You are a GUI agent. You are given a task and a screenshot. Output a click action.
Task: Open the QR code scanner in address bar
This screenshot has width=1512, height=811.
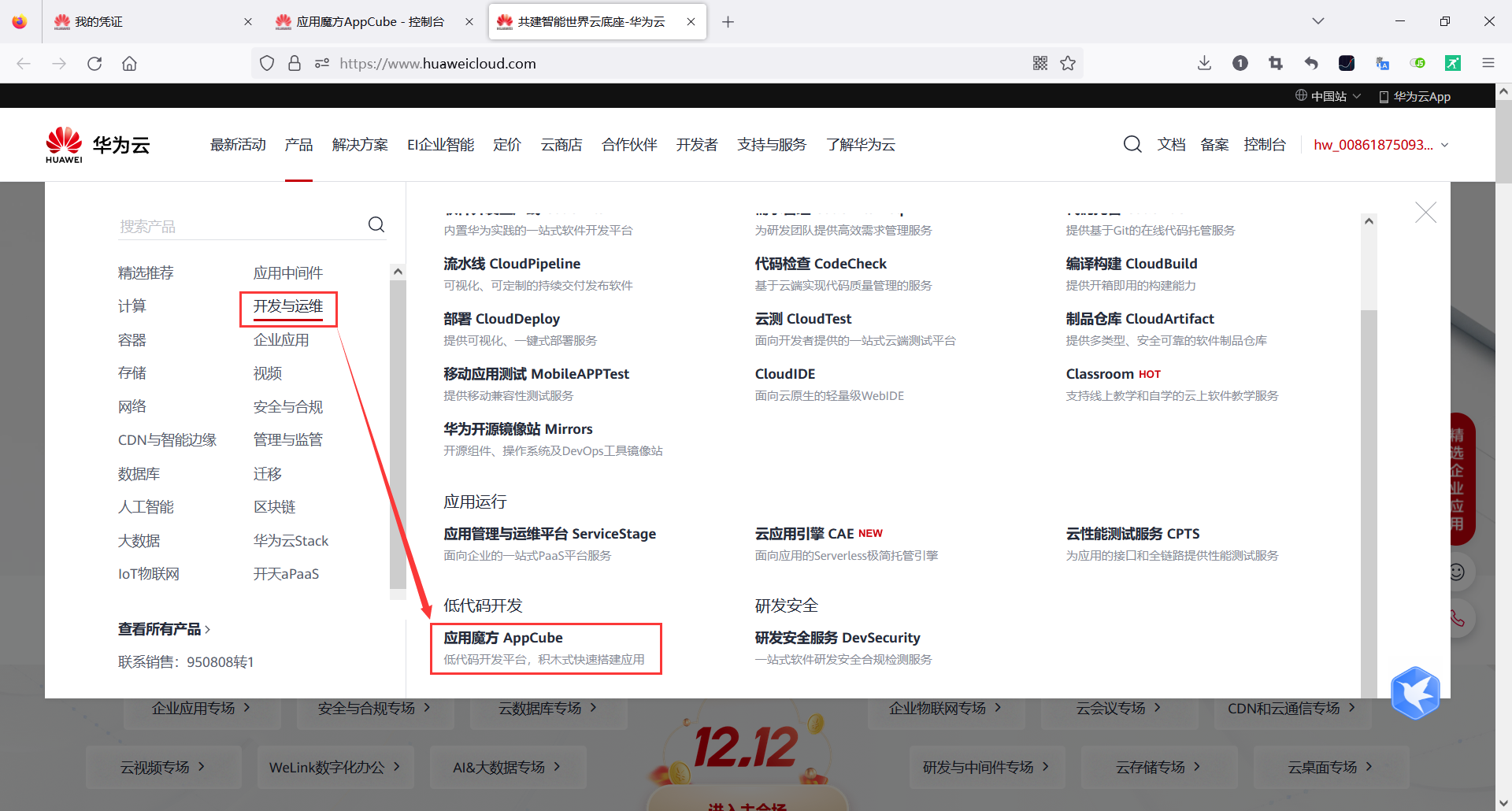click(1039, 63)
